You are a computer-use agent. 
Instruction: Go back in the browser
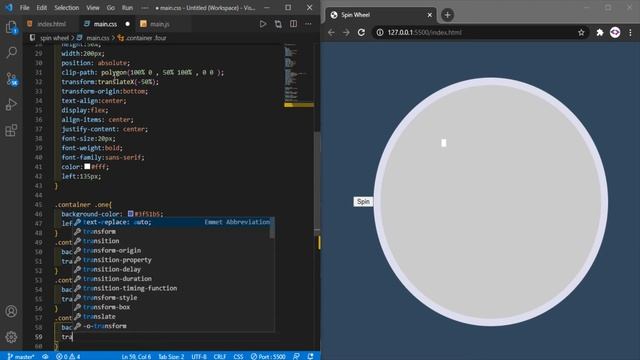331,32
